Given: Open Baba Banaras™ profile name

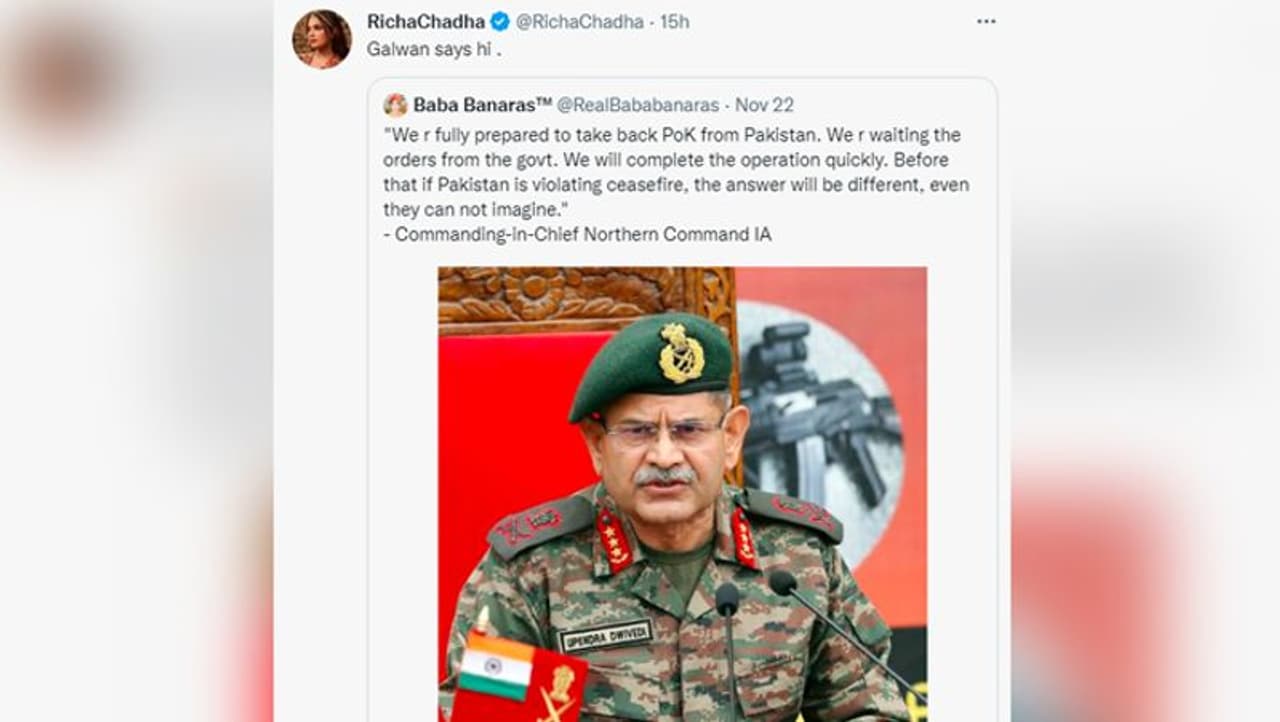Looking at the screenshot, I should (x=482, y=105).
